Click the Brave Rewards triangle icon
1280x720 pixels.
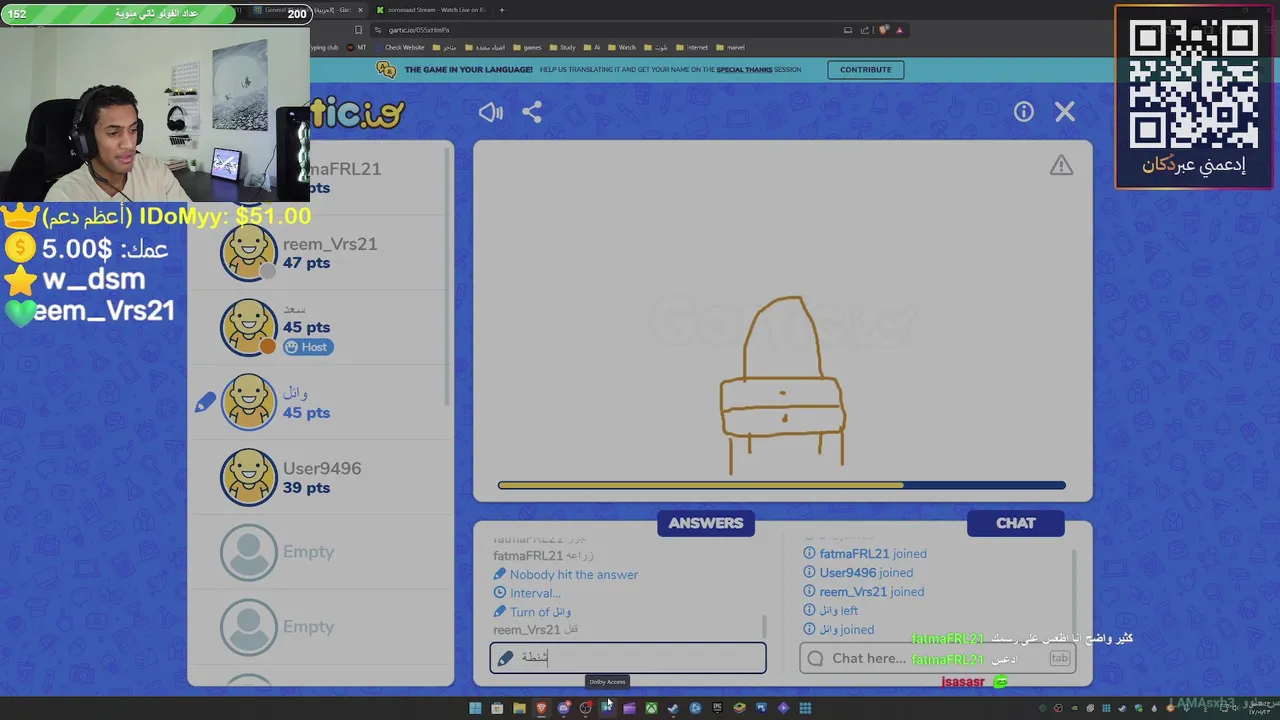(x=899, y=30)
